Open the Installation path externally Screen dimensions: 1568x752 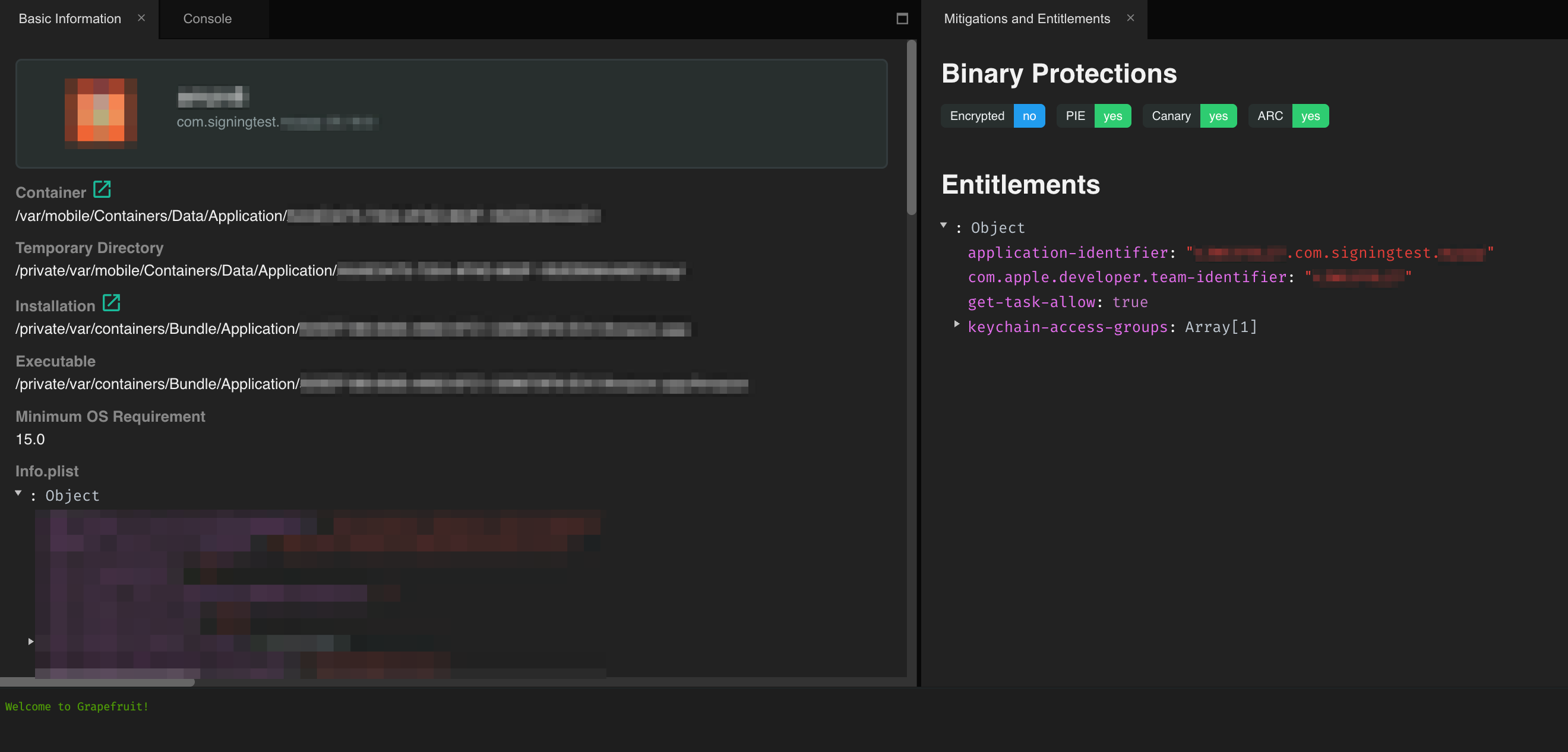coord(112,302)
